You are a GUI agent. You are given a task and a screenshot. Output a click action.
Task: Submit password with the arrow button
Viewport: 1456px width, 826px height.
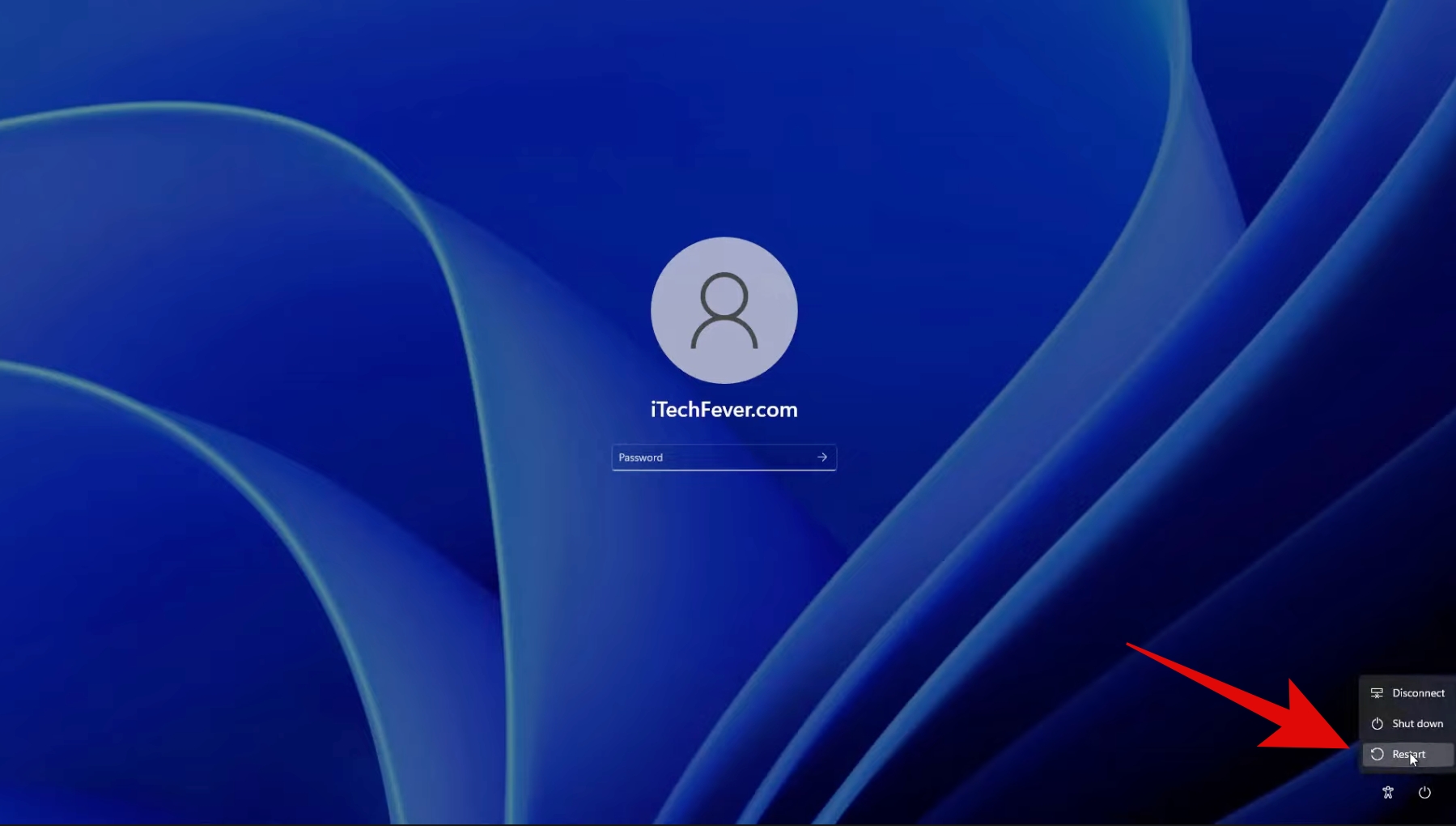822,458
